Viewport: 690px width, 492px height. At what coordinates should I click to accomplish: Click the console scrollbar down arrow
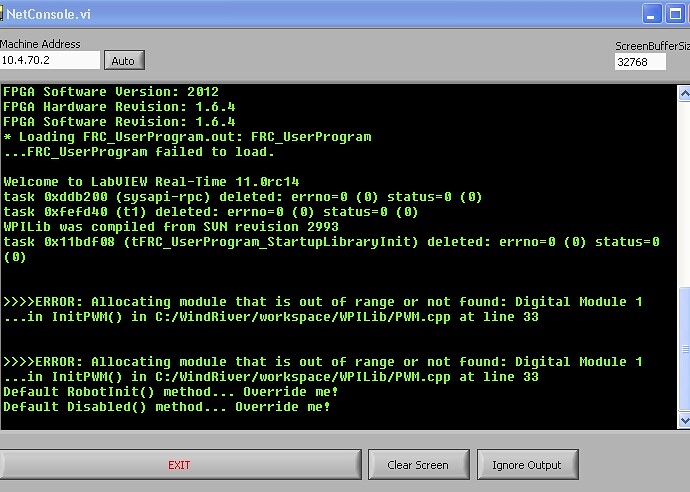point(684,420)
